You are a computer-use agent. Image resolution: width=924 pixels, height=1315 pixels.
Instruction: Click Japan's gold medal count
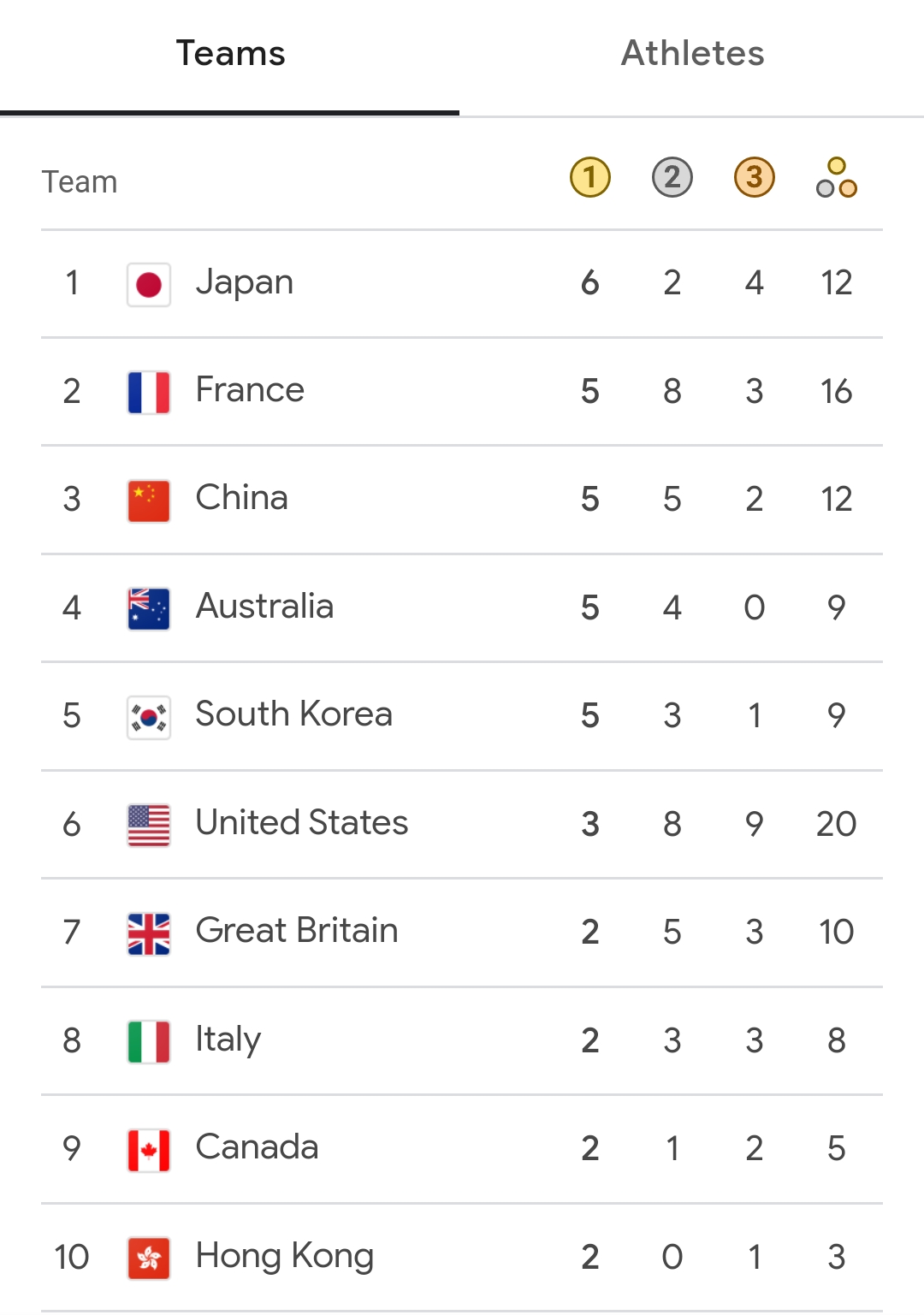589,283
